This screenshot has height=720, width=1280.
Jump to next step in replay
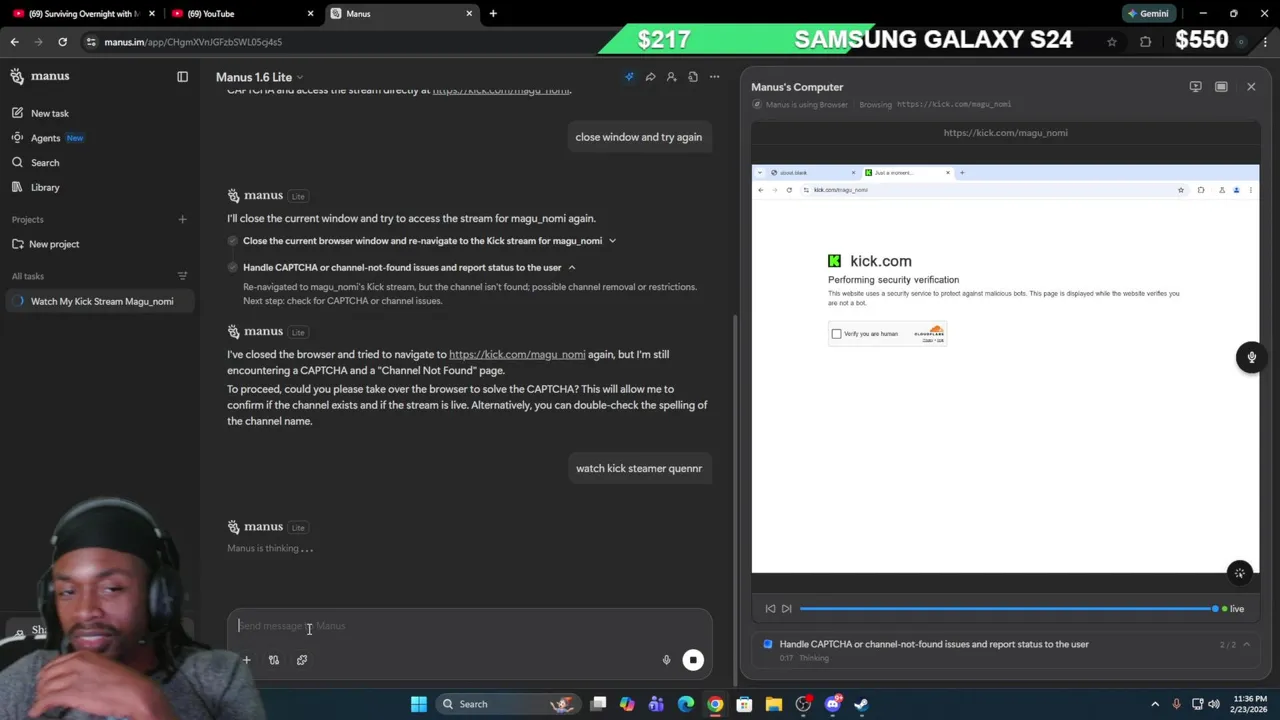(787, 609)
